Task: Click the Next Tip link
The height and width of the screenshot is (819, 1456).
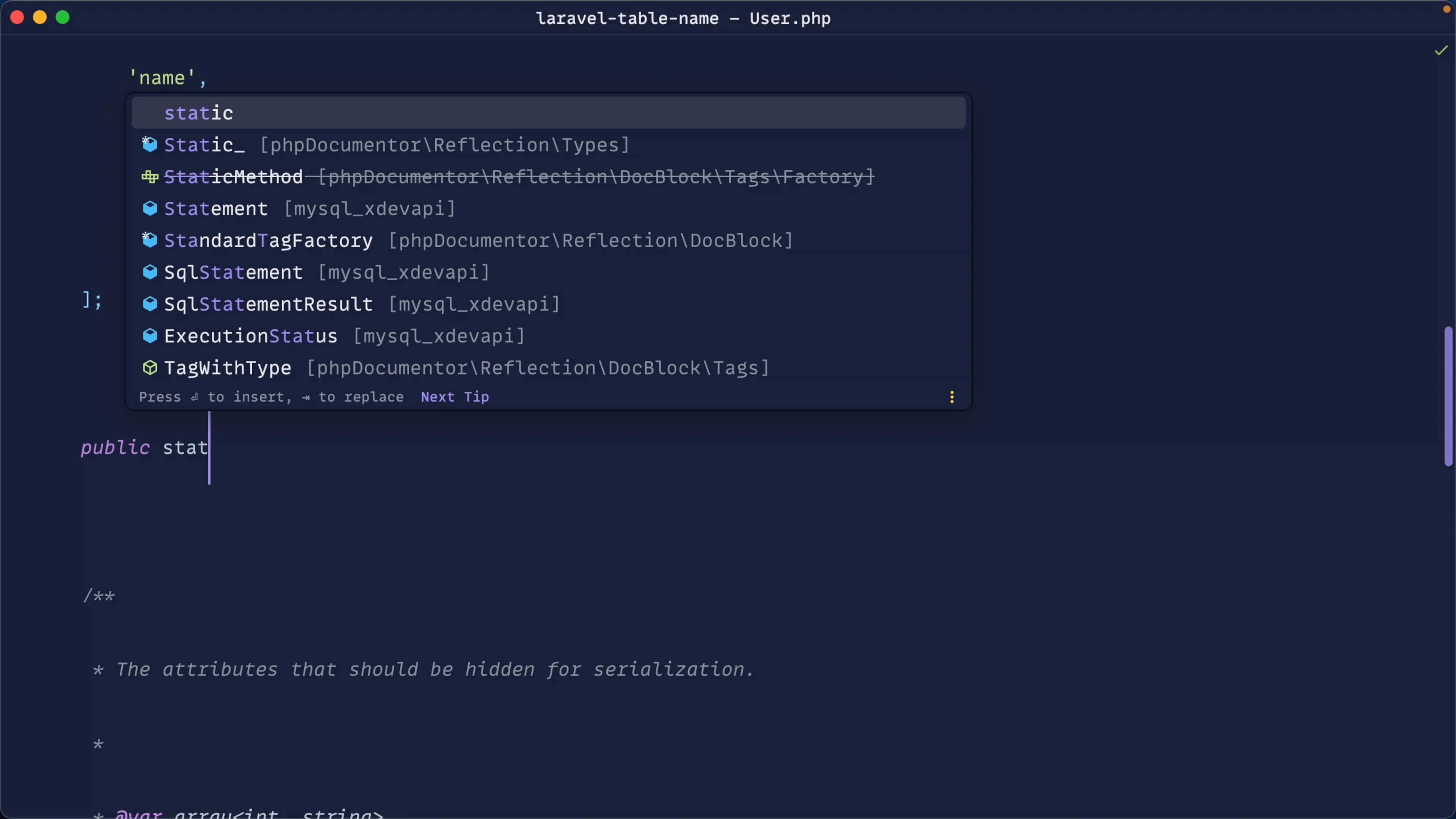Action: pos(455,397)
